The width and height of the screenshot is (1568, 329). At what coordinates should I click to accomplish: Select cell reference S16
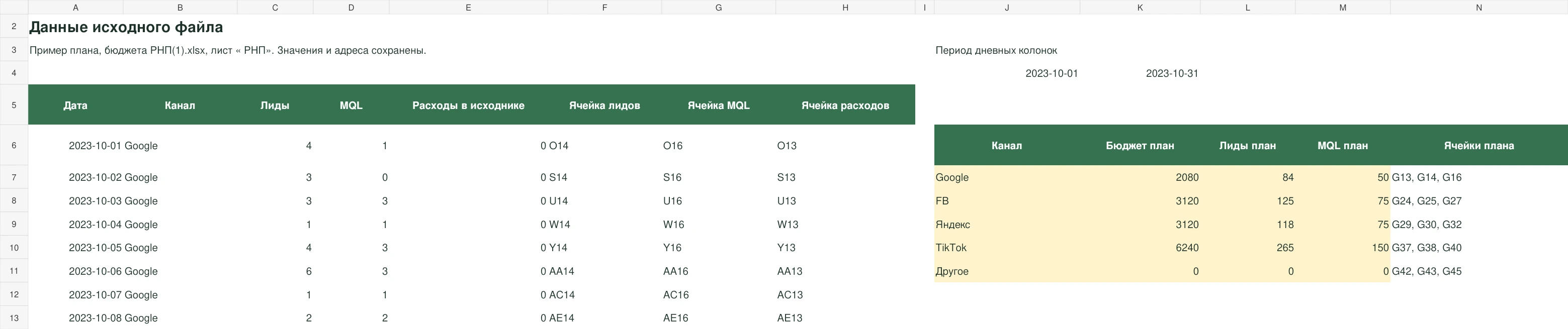click(x=718, y=178)
